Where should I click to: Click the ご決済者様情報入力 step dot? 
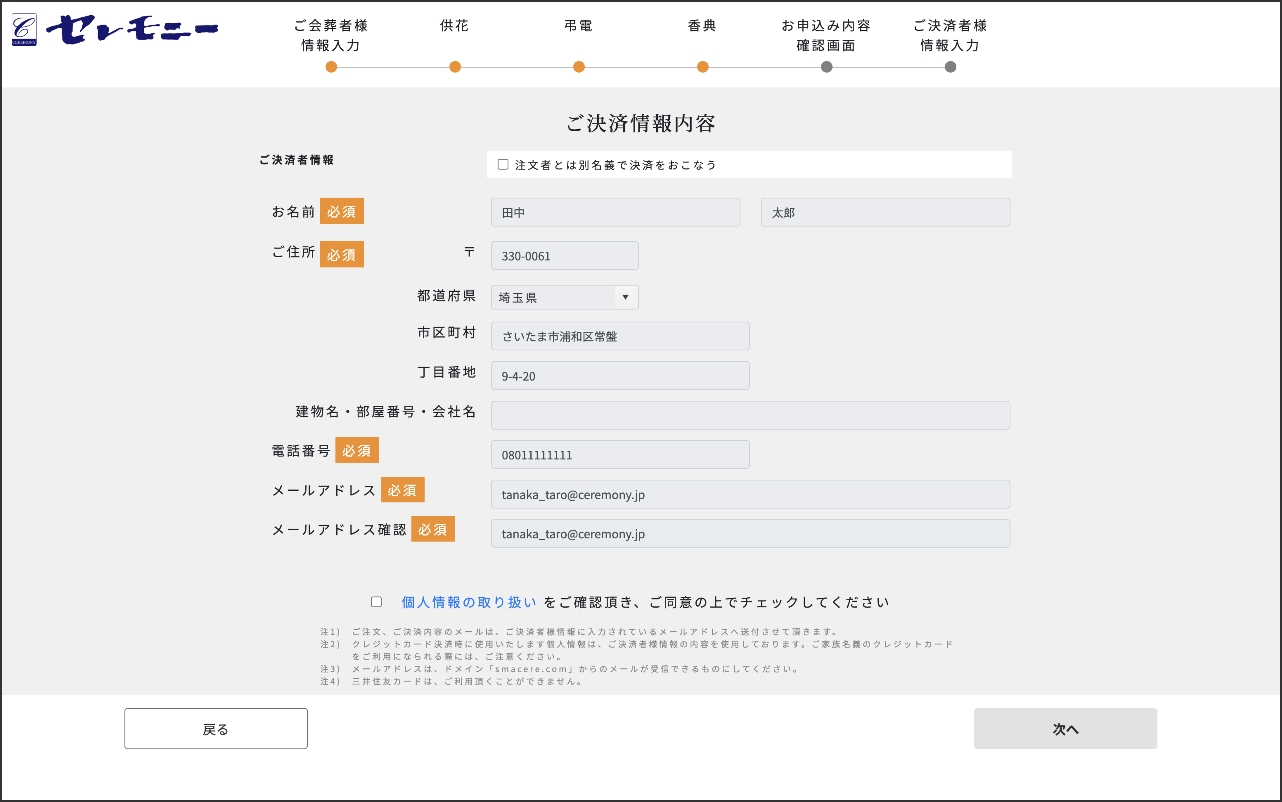pos(950,67)
